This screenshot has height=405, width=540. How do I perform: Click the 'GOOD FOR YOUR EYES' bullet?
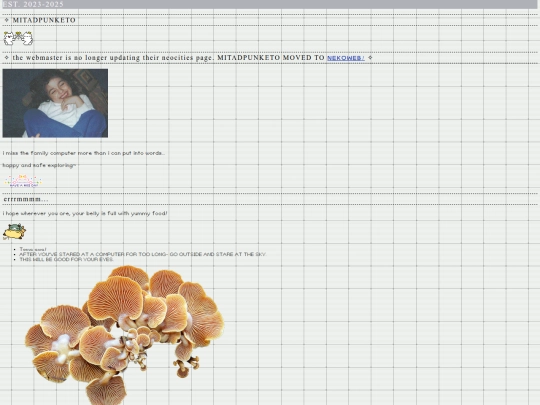pos(66,259)
